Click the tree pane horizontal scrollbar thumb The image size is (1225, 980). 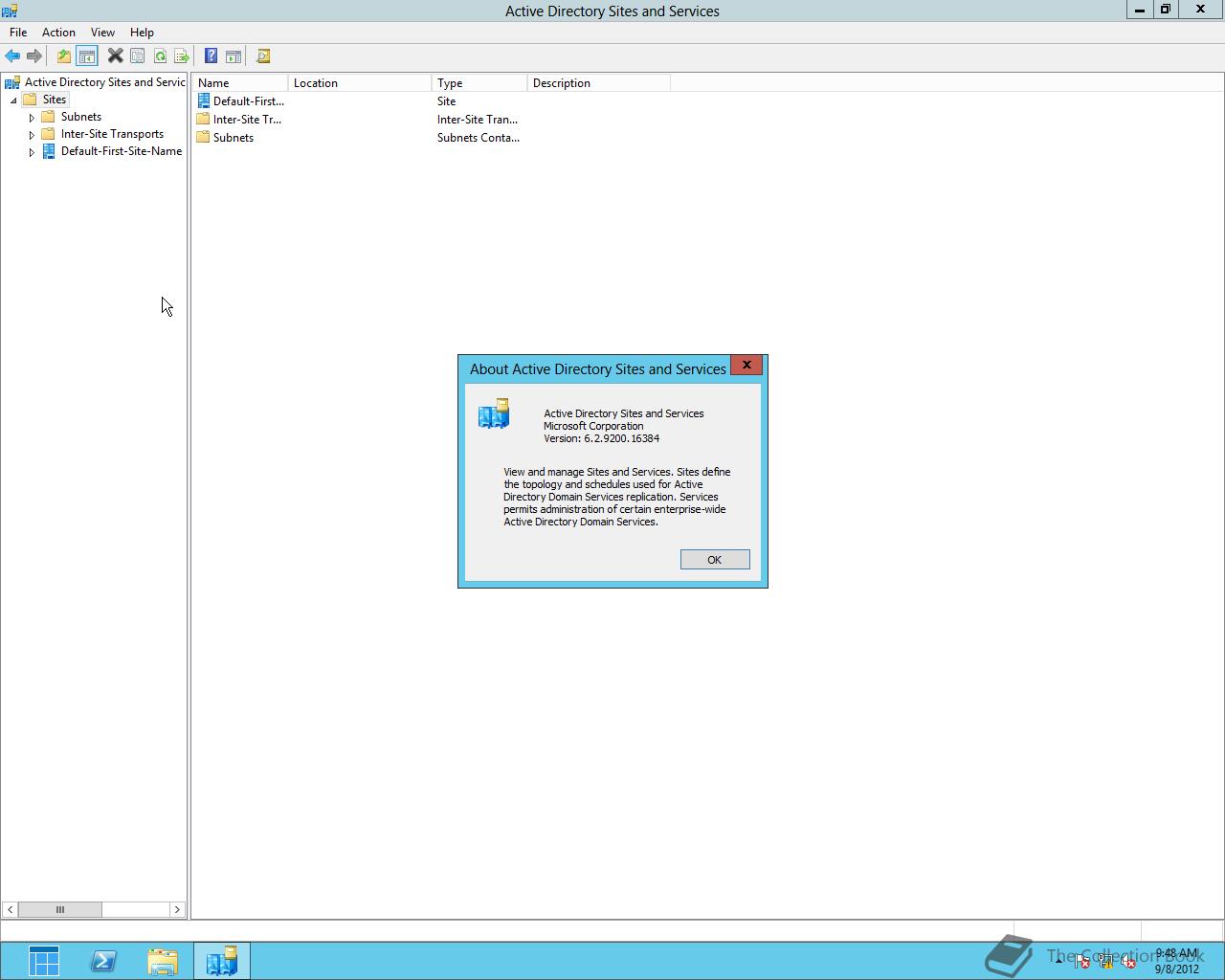(59, 909)
